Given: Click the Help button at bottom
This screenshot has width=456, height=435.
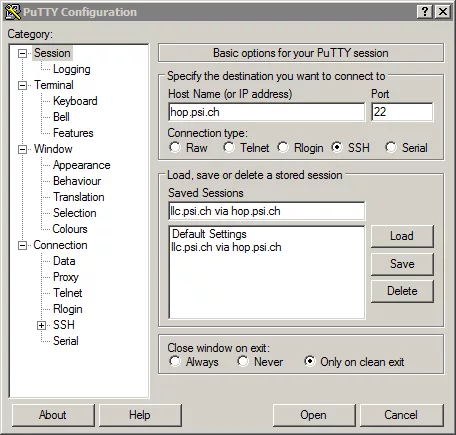Looking at the screenshot, I should pos(140,415).
